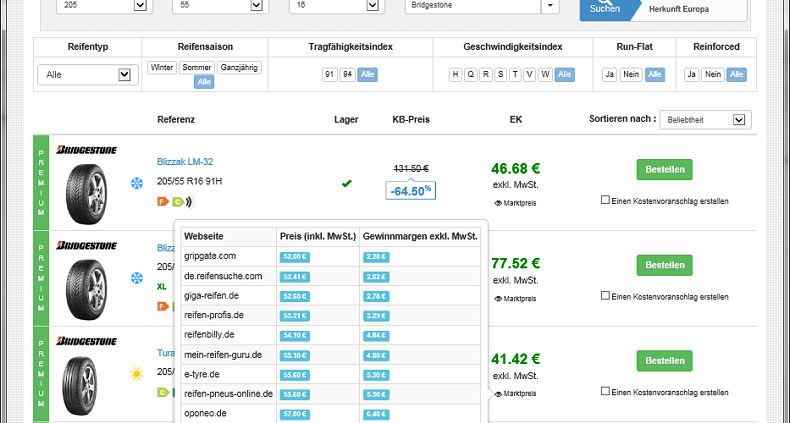Image resolution: width=790 pixels, height=423 pixels.
Task: Select speed index R filter
Action: point(486,75)
